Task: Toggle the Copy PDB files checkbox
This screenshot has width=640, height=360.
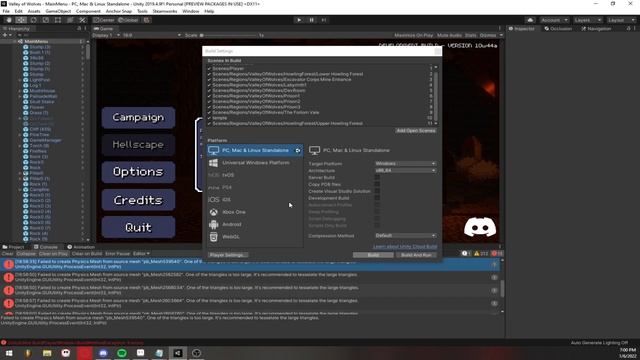Action: point(377,184)
